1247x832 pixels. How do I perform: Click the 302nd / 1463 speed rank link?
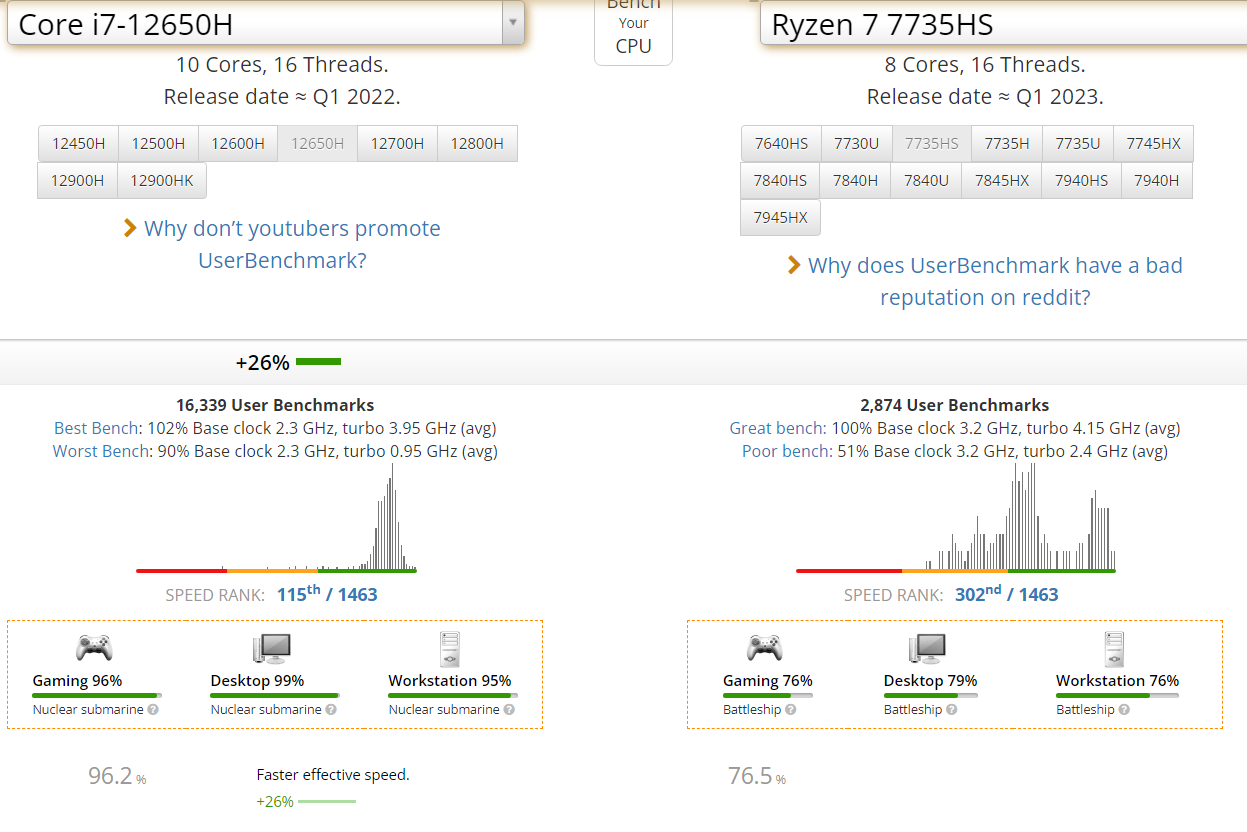pyautogui.click(x=1006, y=594)
